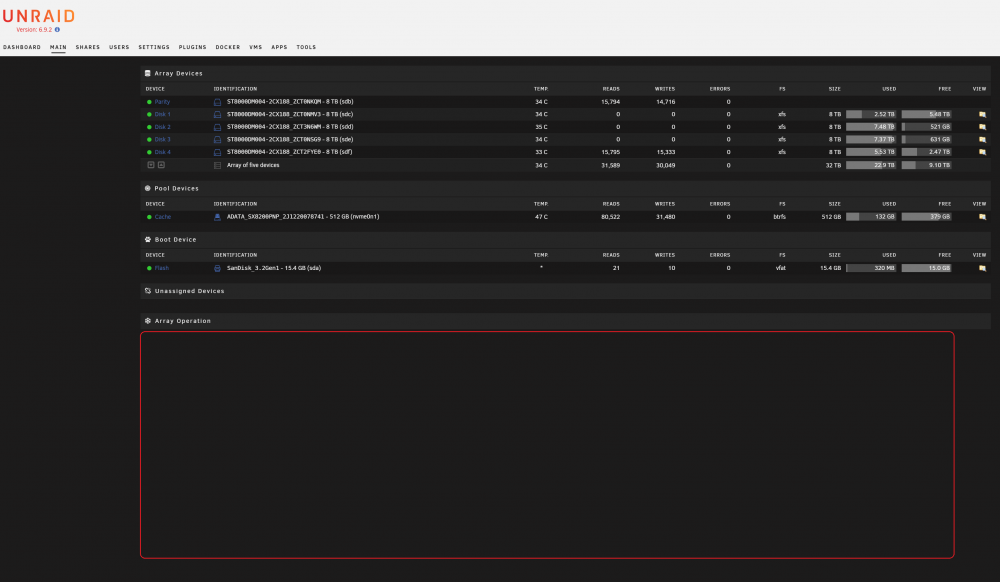Click the Array Devices section icon
1000x582 pixels.
(x=147, y=73)
